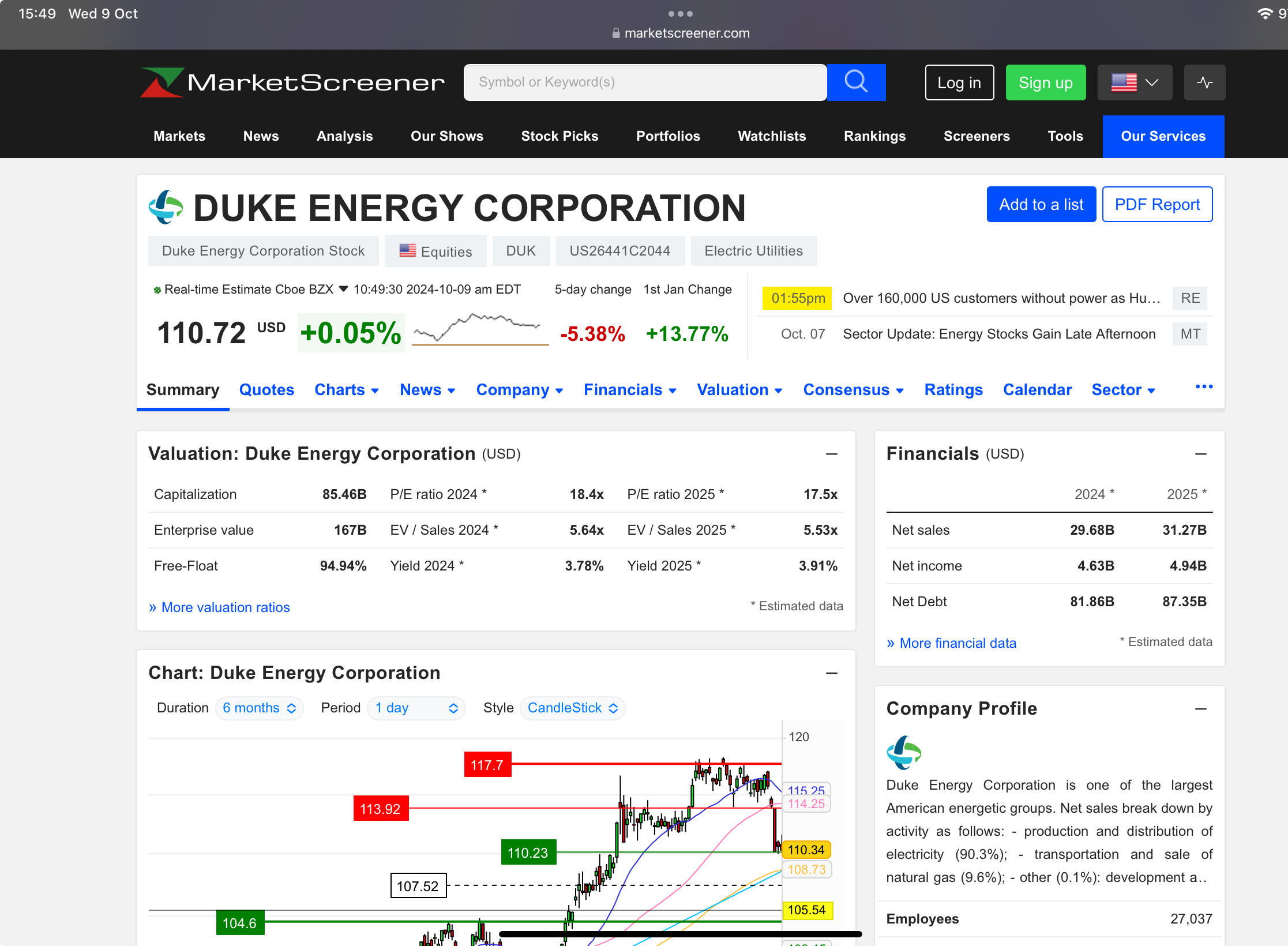Open the three-dot more tabs menu

[x=1204, y=387]
